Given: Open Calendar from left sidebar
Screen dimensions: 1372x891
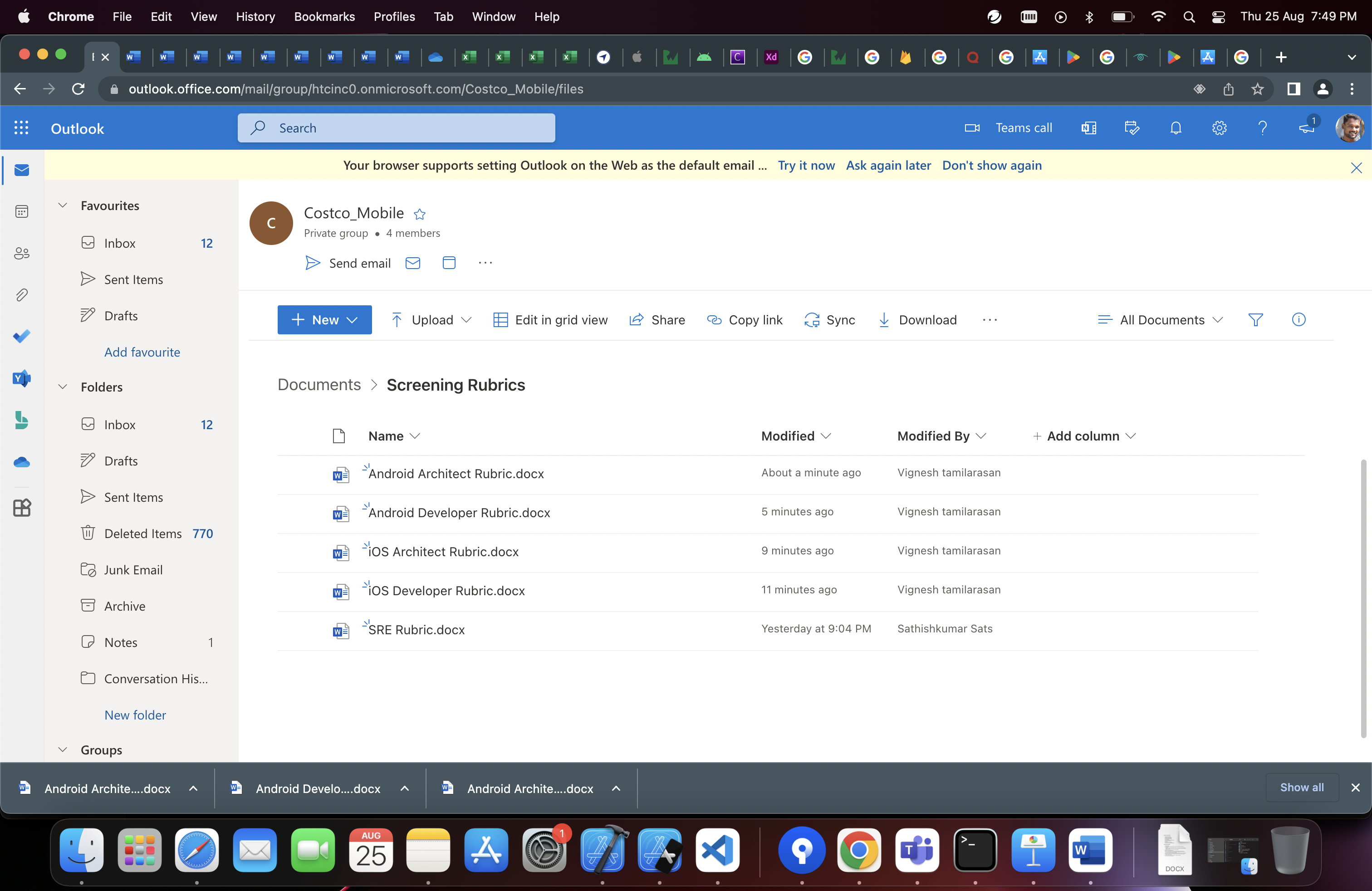Looking at the screenshot, I should coord(22,211).
